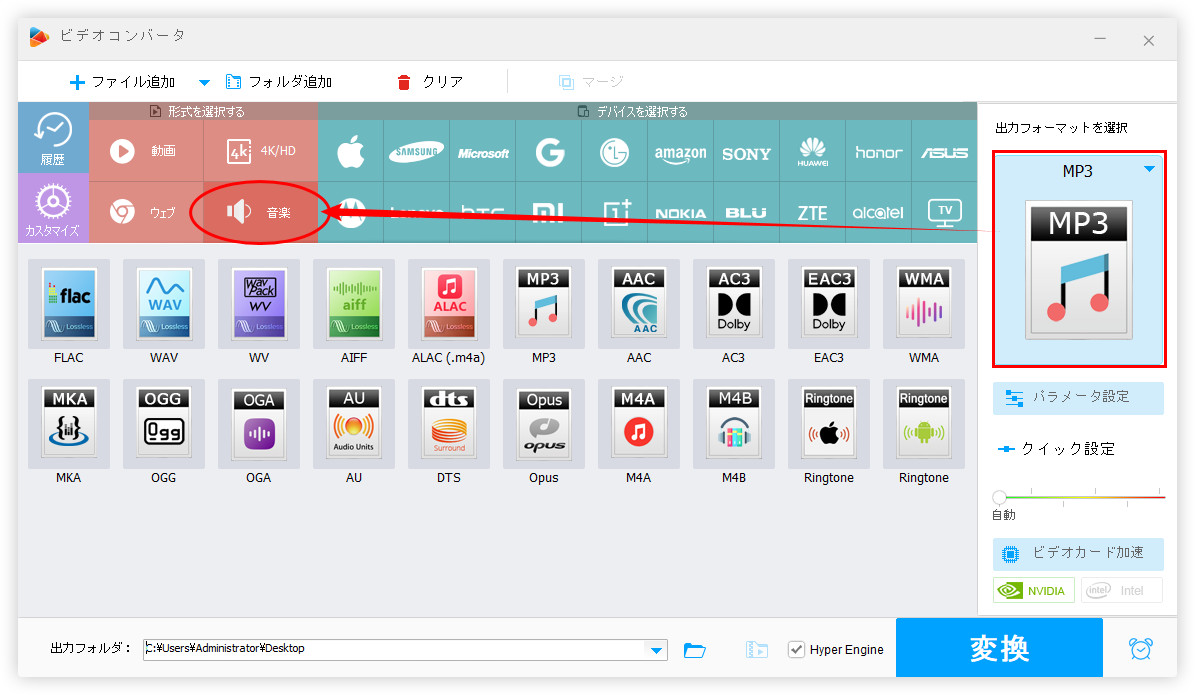Open the large MP3 output format thumbnail
Viewport: 1195px width, 695px height.
click(x=1078, y=270)
